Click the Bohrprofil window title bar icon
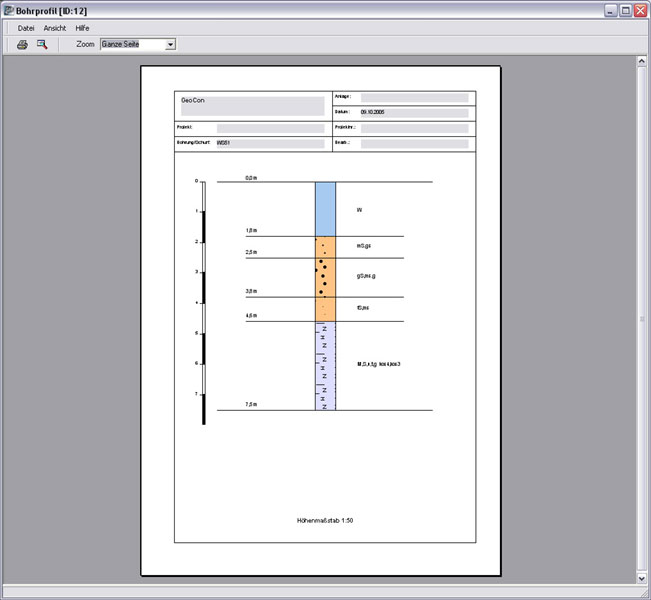Screen dimensions: 651x600 pyautogui.click(x=8, y=10)
